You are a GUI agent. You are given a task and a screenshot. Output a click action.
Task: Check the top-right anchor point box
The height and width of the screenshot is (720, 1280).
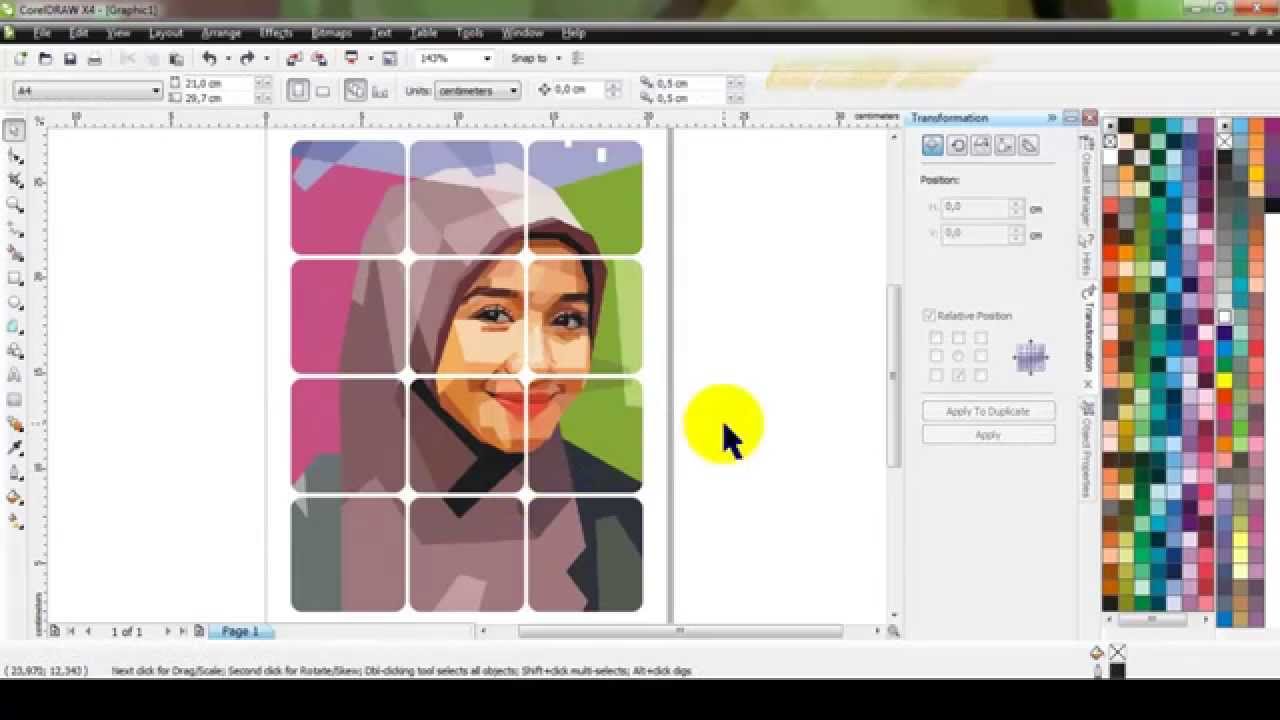[x=981, y=338]
